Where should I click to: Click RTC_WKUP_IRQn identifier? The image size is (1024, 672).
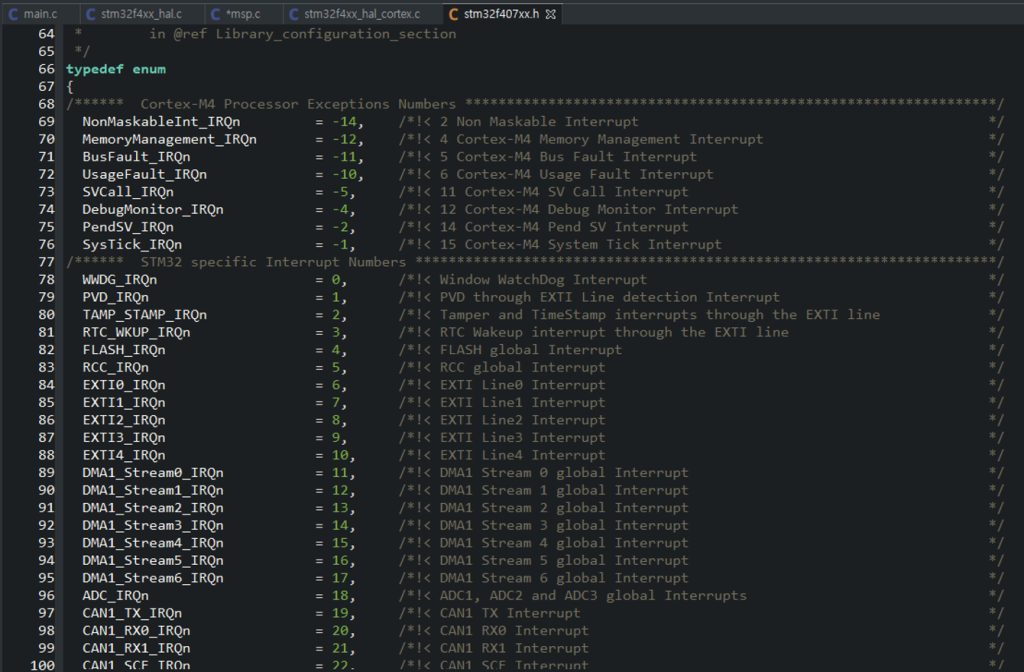[136, 332]
